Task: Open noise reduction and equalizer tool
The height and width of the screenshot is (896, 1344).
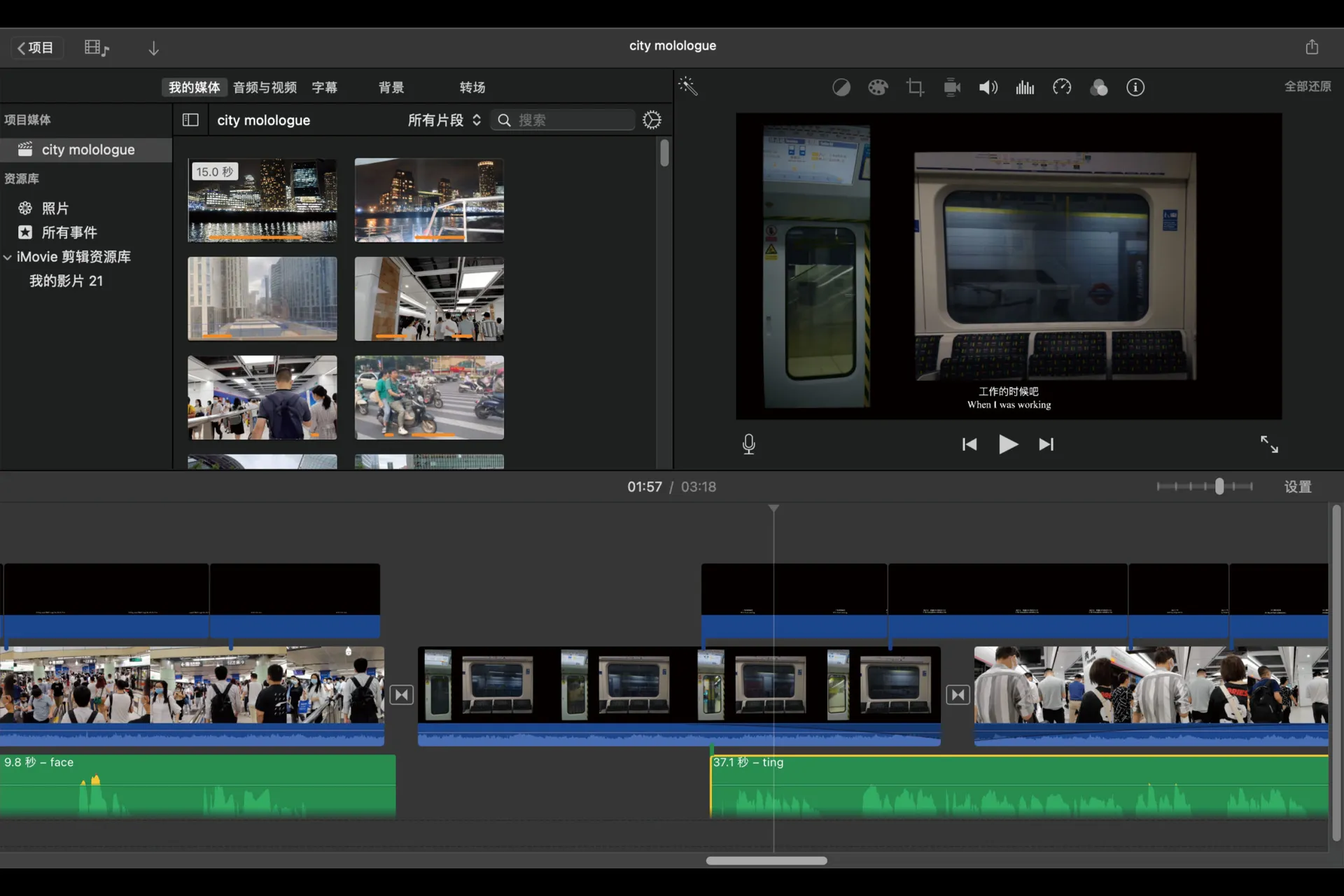Action: [x=1025, y=87]
